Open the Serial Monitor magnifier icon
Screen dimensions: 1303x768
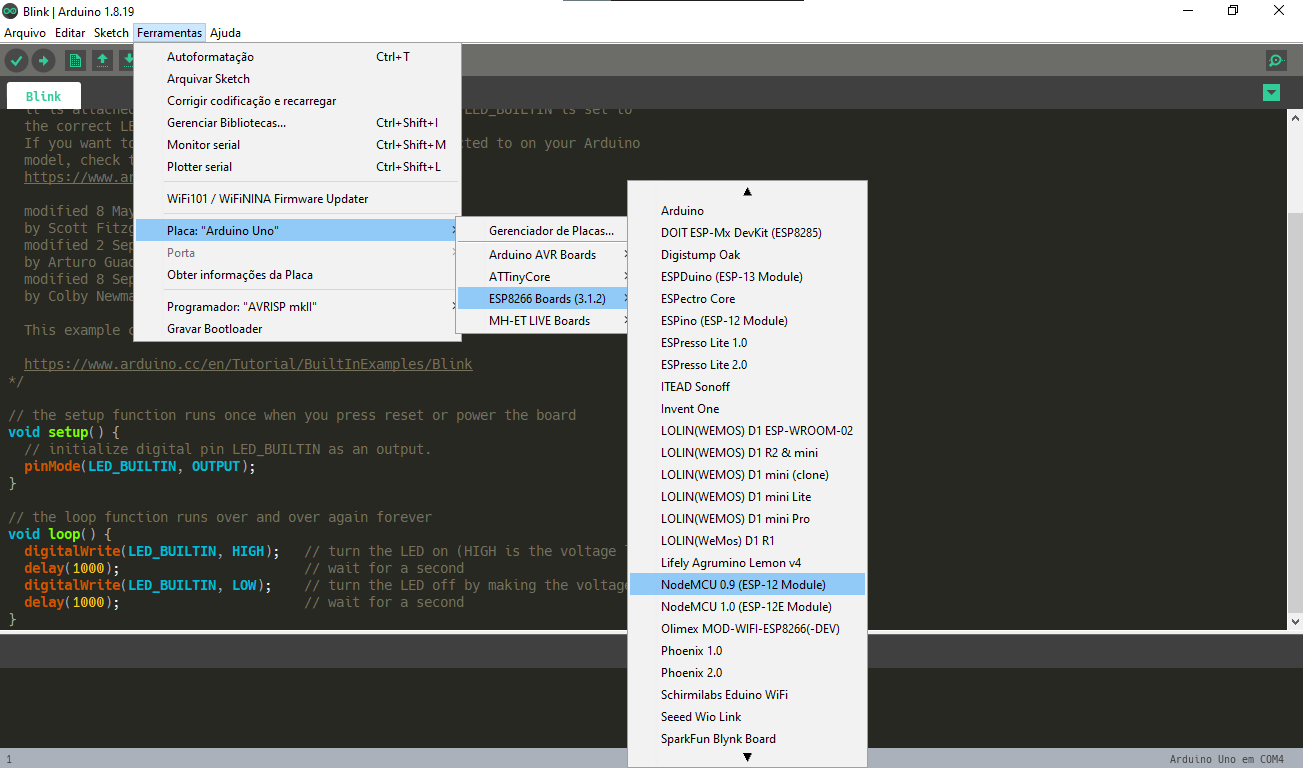point(1276,61)
